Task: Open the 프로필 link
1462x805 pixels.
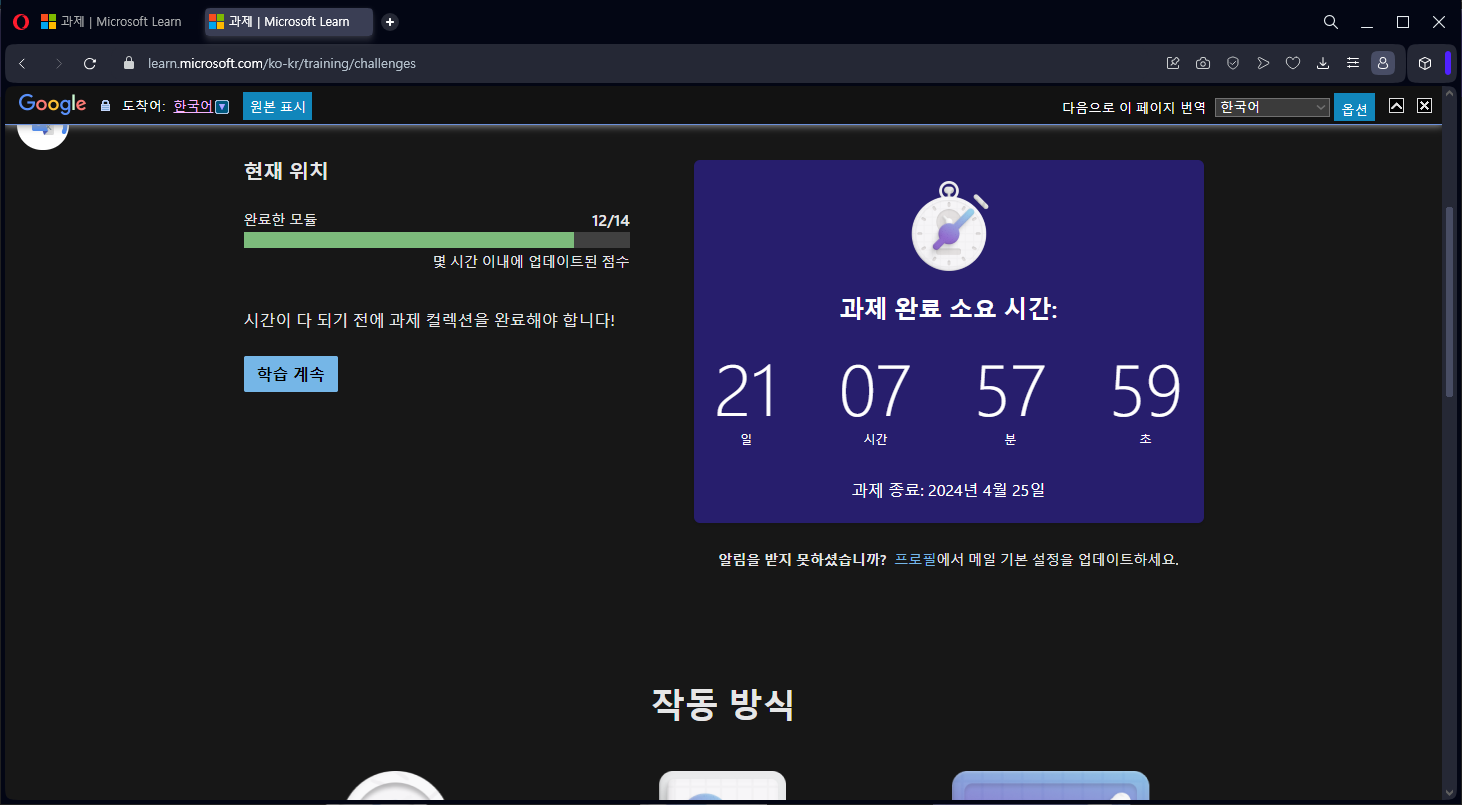Action: click(915, 560)
